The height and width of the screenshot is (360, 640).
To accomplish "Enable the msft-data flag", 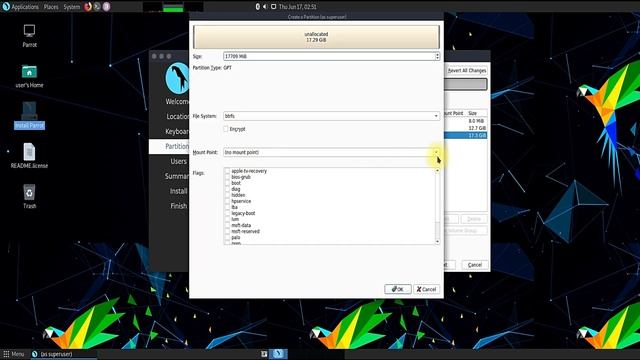I will (x=227, y=225).
